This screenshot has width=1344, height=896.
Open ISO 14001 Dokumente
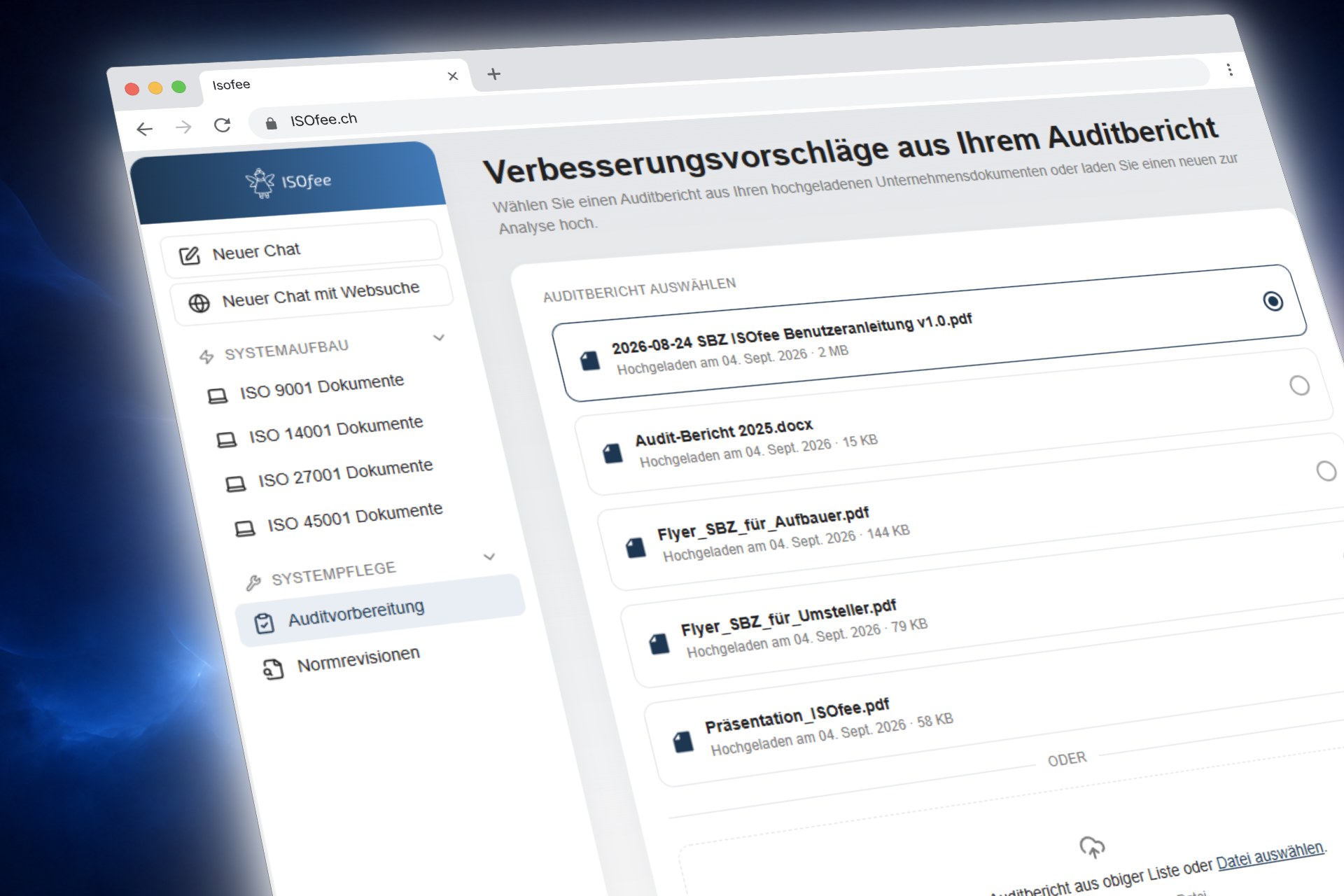pos(336,429)
